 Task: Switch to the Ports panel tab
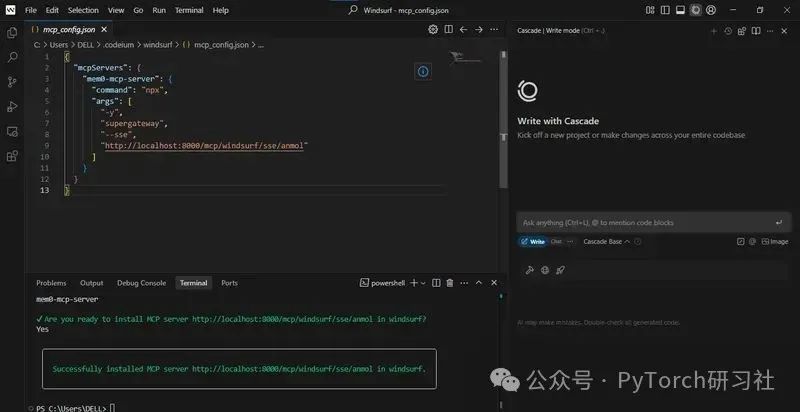(229, 283)
